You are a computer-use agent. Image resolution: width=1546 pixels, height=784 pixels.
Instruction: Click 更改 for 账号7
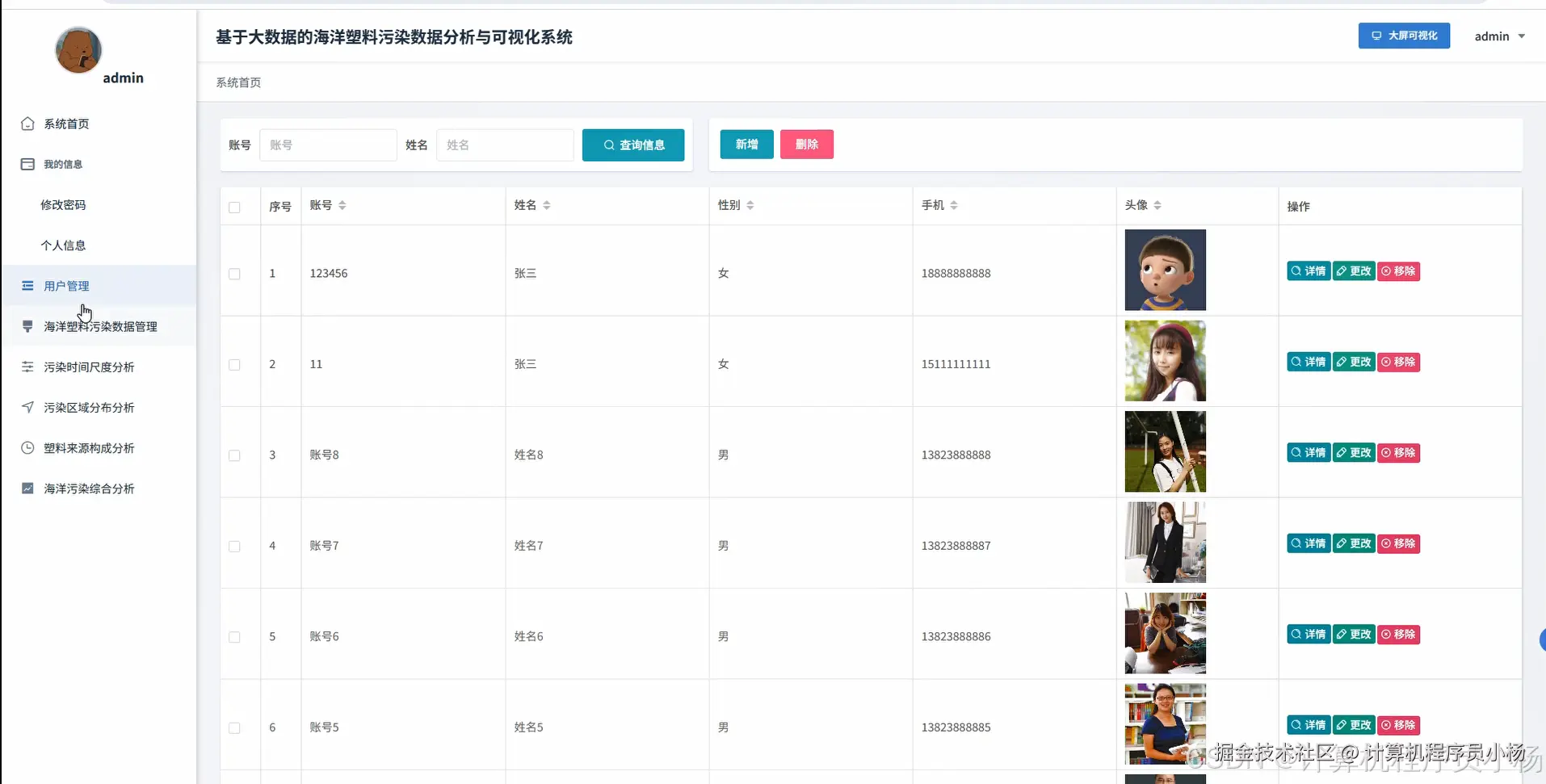[1354, 543]
